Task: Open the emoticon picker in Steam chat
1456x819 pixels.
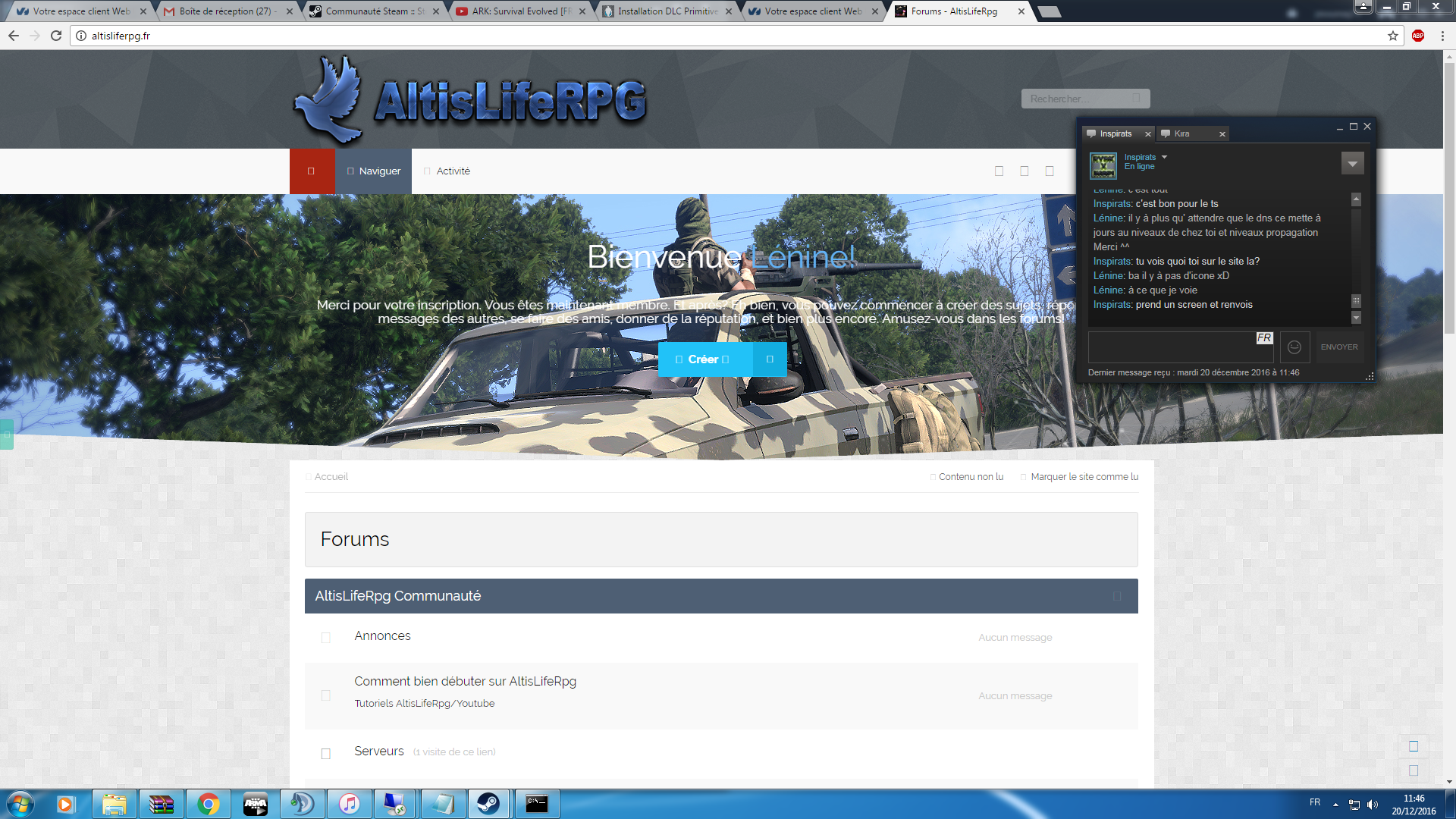Action: 1294,347
